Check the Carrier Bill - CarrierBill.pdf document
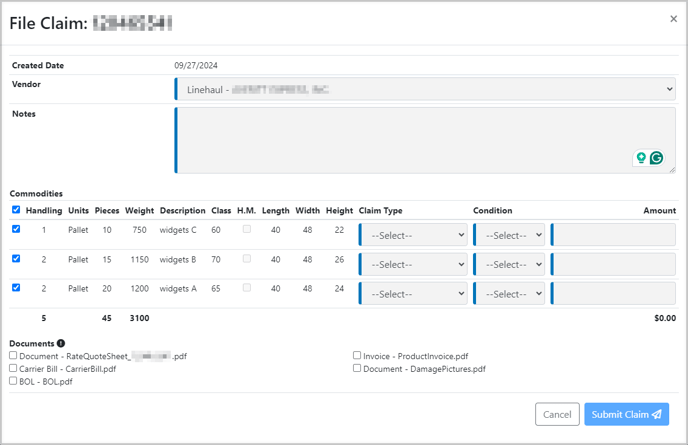 [14, 368]
